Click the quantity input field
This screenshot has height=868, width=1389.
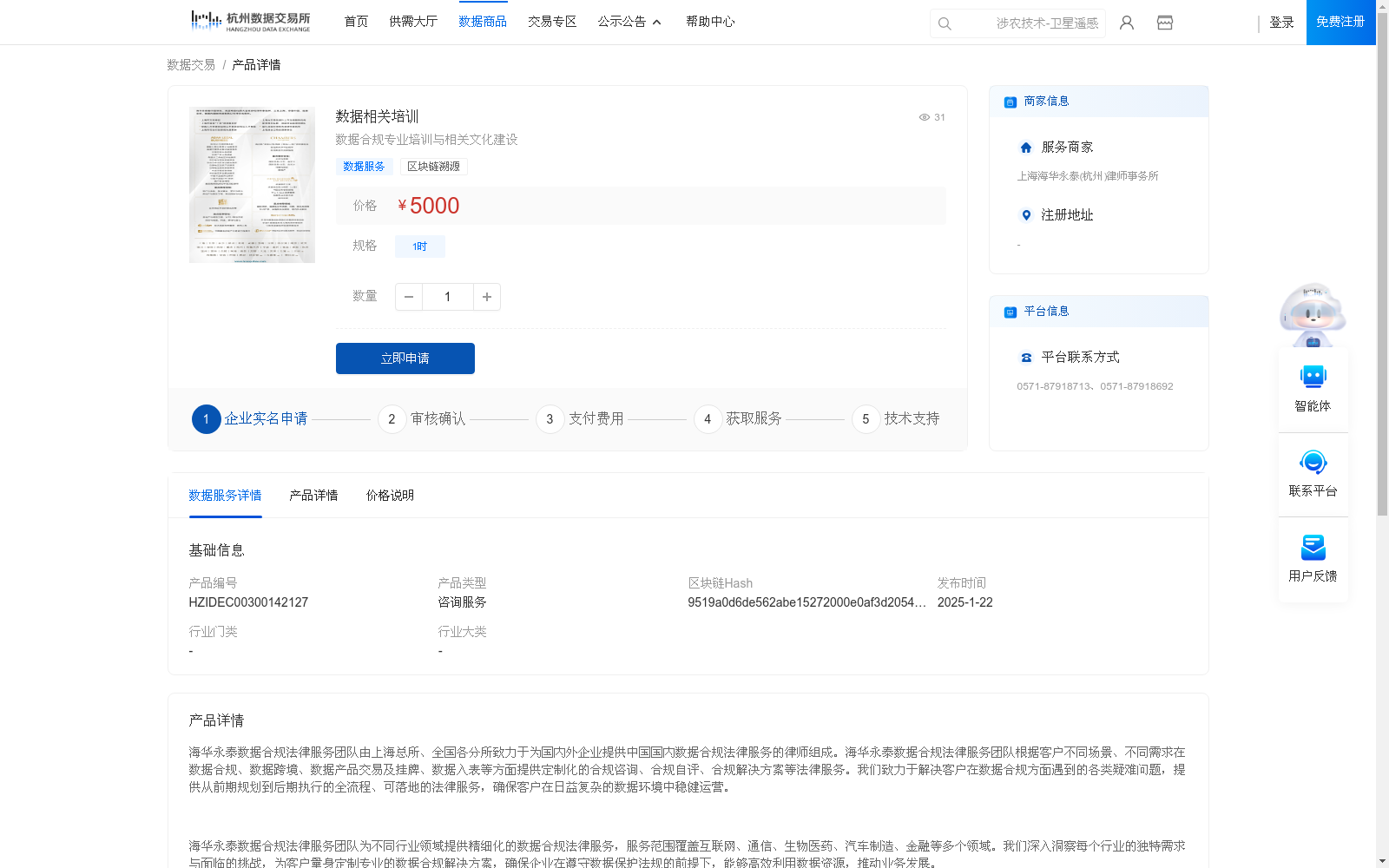pyautogui.click(x=448, y=297)
